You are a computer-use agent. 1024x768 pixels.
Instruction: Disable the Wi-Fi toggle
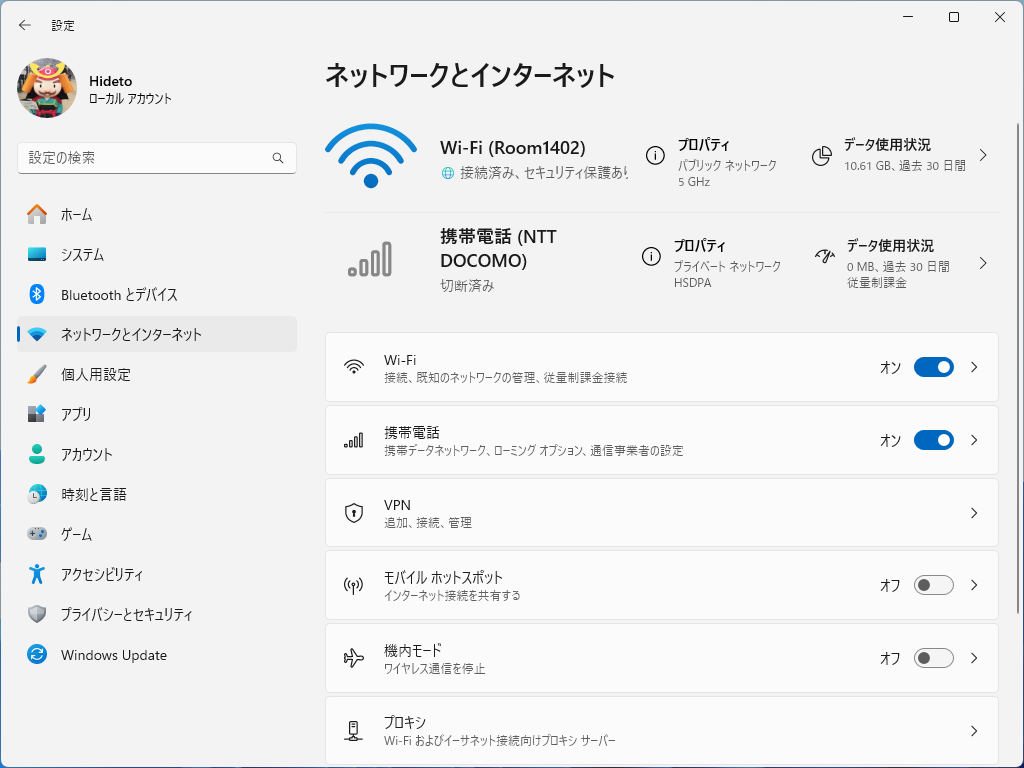[x=933, y=367]
